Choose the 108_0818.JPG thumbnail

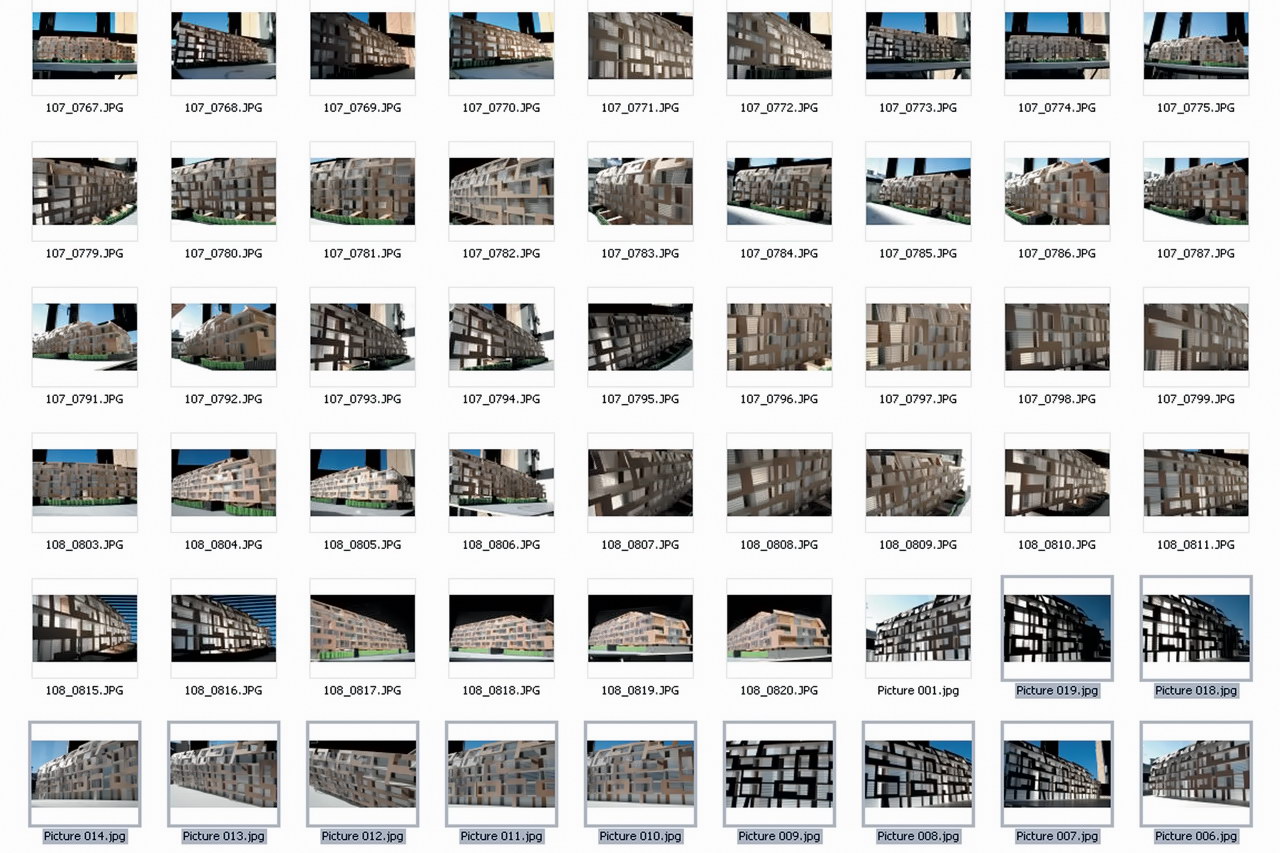(x=501, y=629)
